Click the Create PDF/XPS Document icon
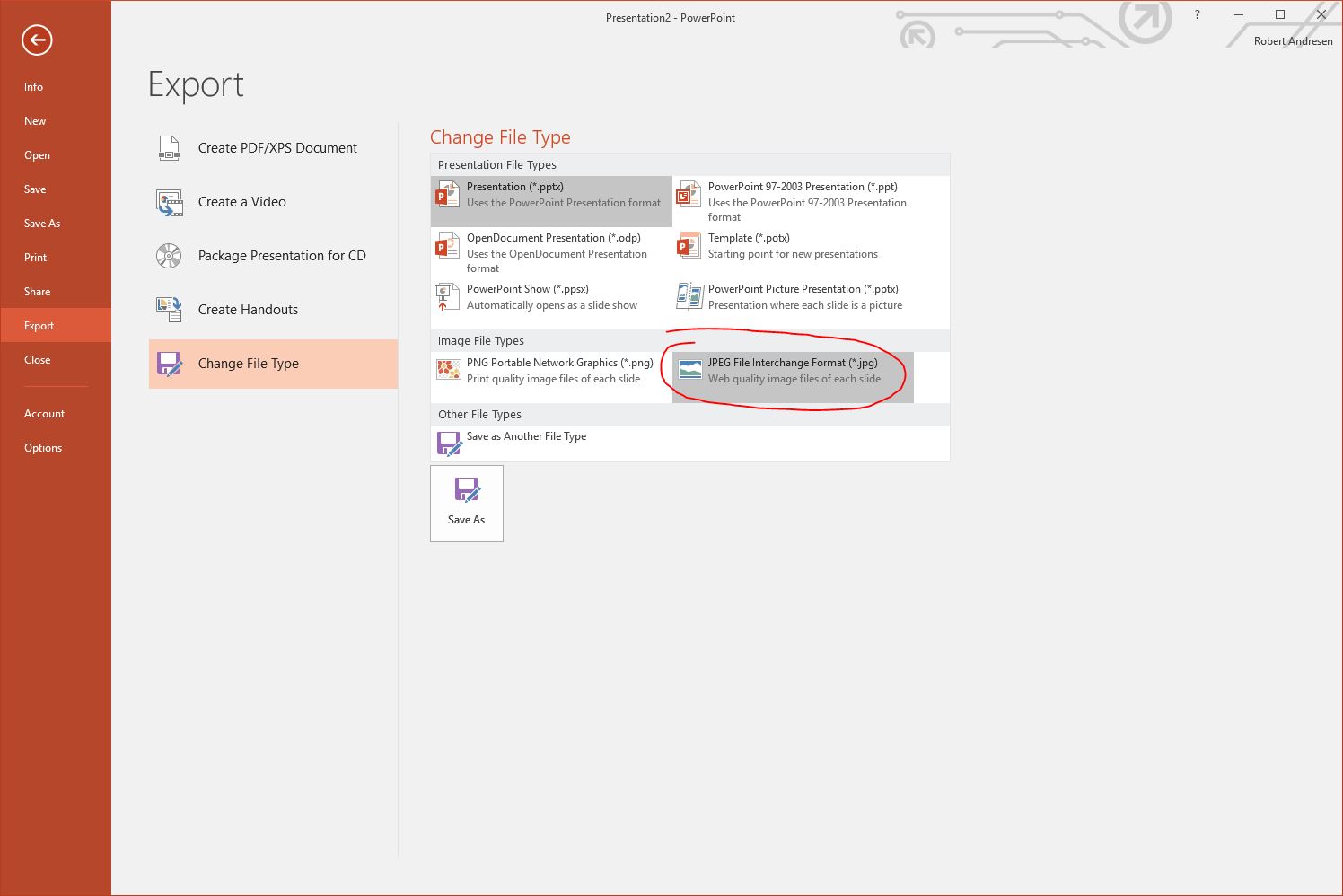The height and width of the screenshot is (896, 1343). pyautogui.click(x=169, y=148)
